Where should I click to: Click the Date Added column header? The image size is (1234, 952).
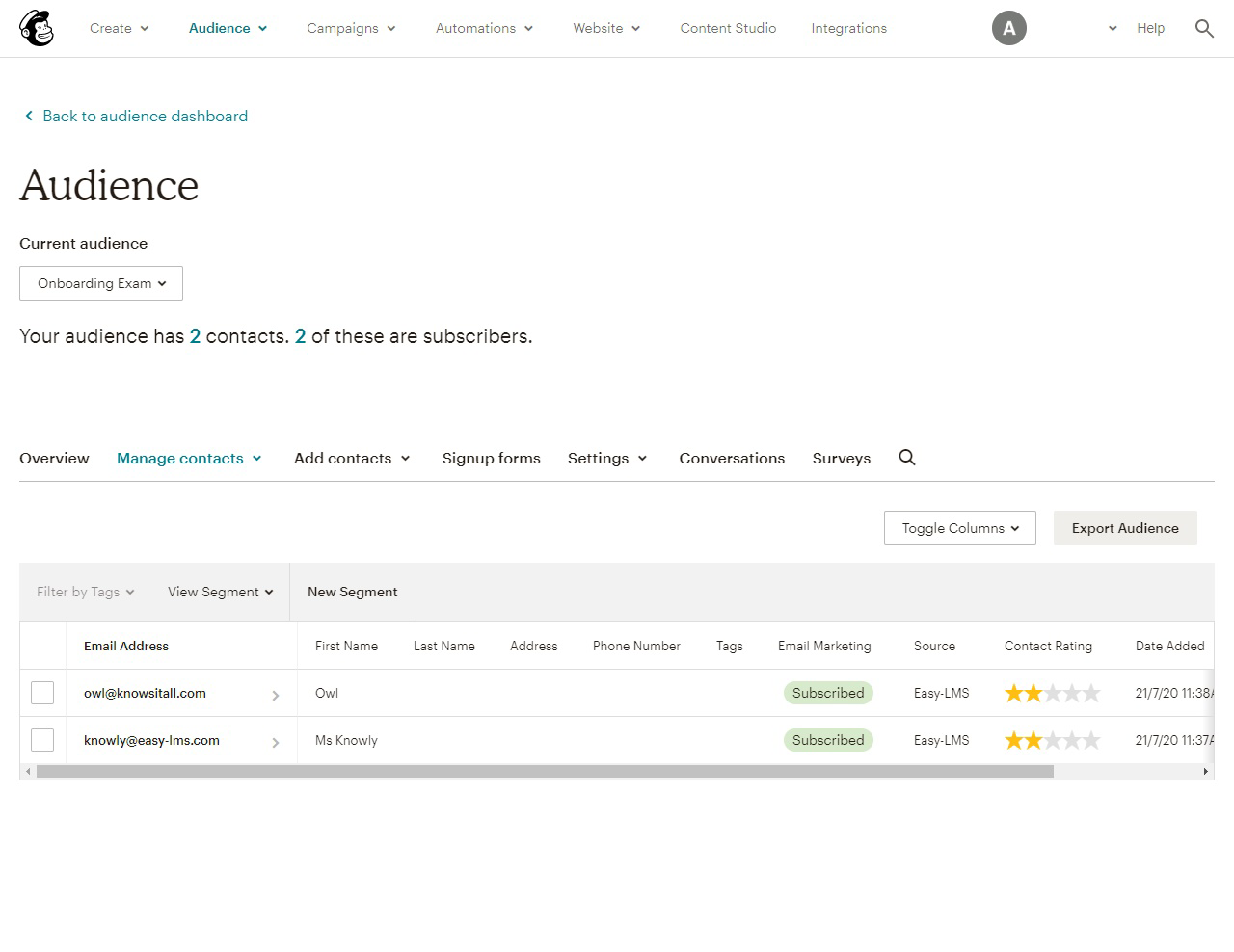(1170, 646)
